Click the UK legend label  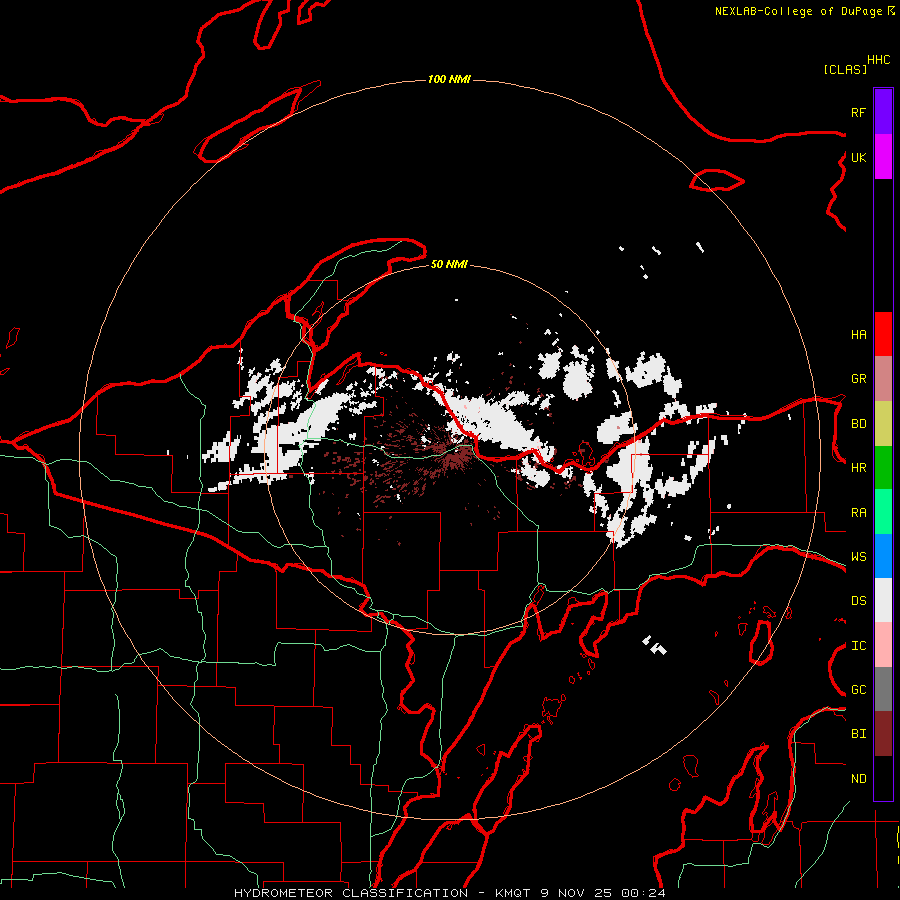[x=858, y=157]
